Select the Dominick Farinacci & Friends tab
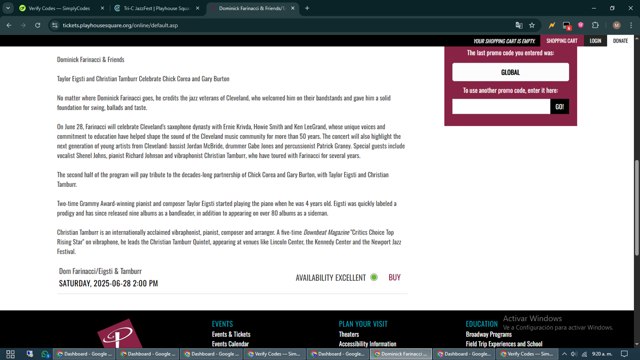 point(251,8)
